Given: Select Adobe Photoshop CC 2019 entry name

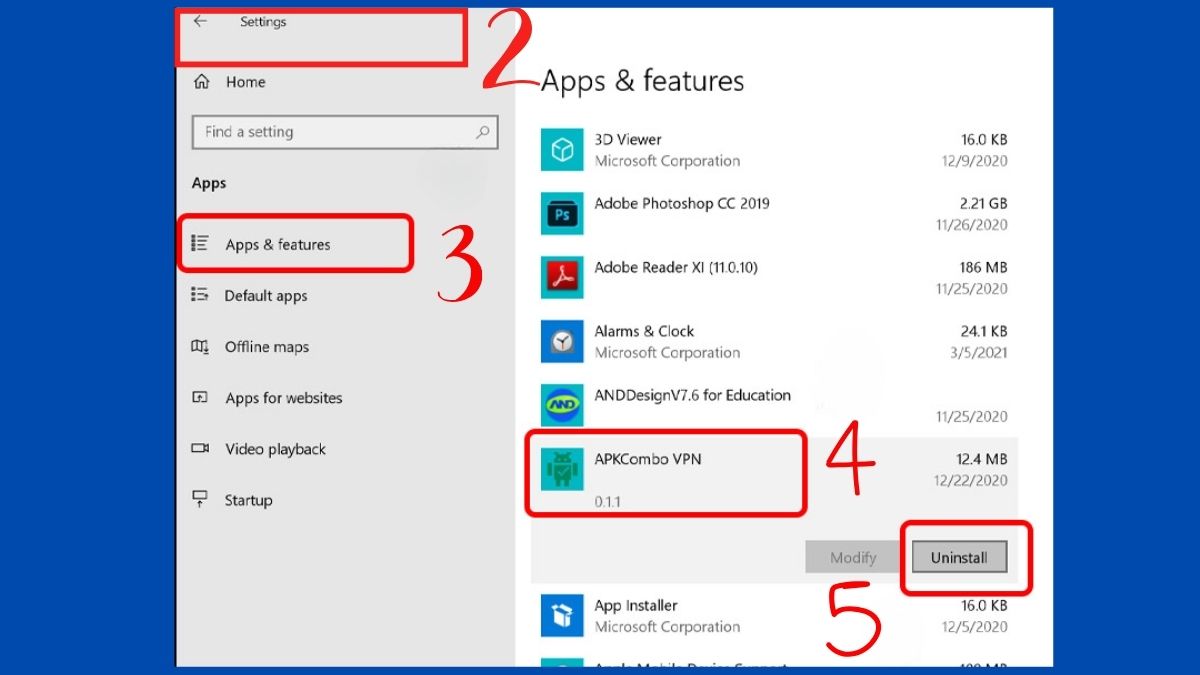Looking at the screenshot, I should (682, 203).
